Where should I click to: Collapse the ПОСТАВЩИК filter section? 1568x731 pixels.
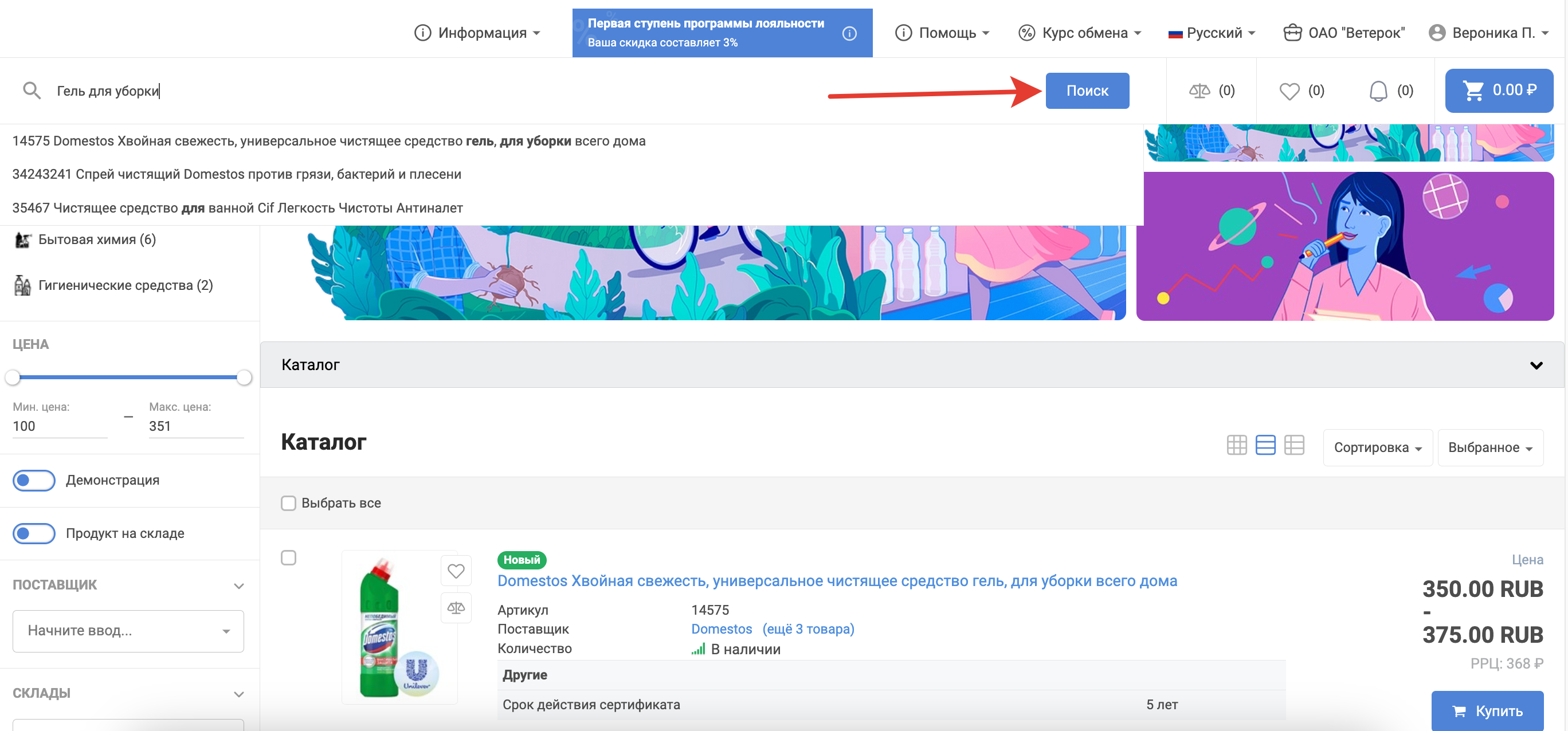pos(238,585)
